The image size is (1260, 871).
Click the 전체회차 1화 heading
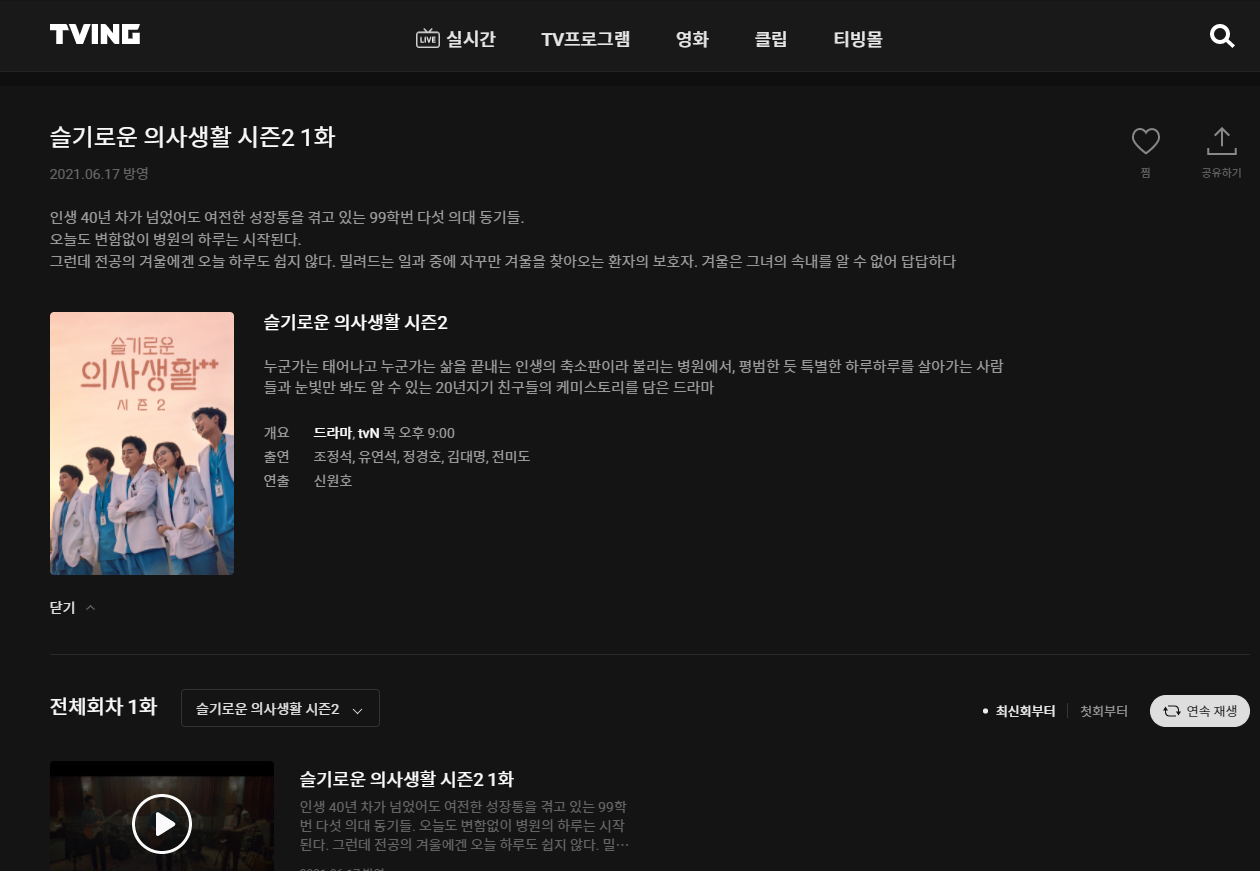click(104, 707)
